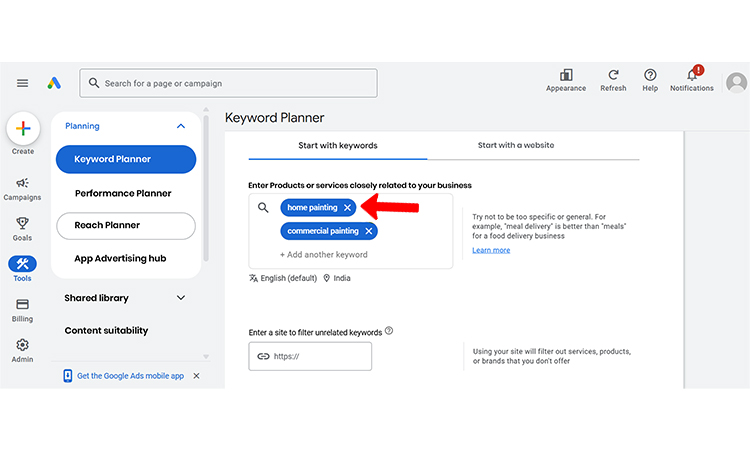Image resolution: width=750 pixels, height=450 pixels.
Task: Click the 'Try not to be too specific' hint text
Action: pyautogui.click(x=549, y=226)
